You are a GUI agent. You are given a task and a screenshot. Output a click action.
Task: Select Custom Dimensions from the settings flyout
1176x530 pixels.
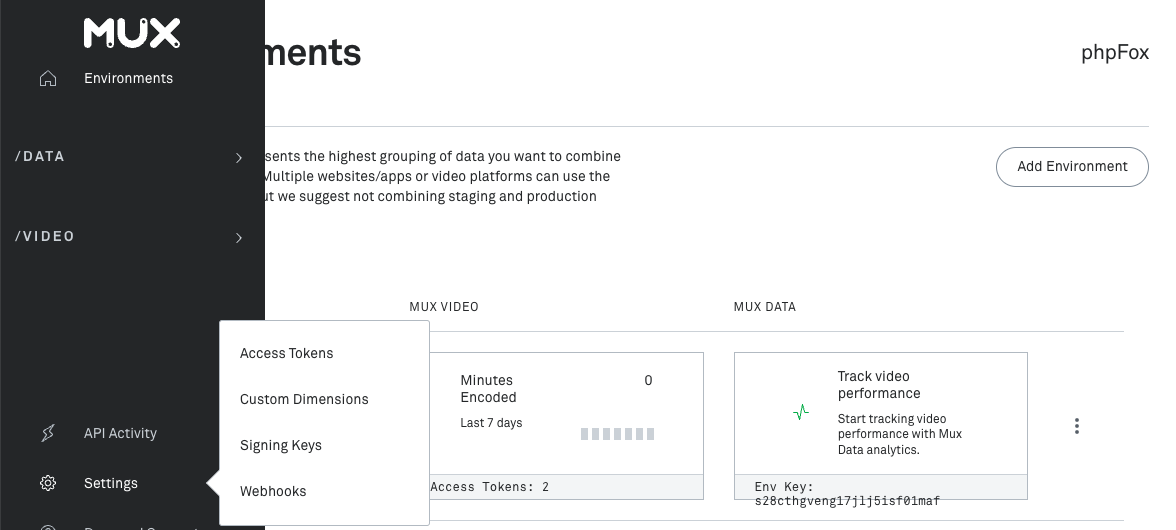(304, 399)
